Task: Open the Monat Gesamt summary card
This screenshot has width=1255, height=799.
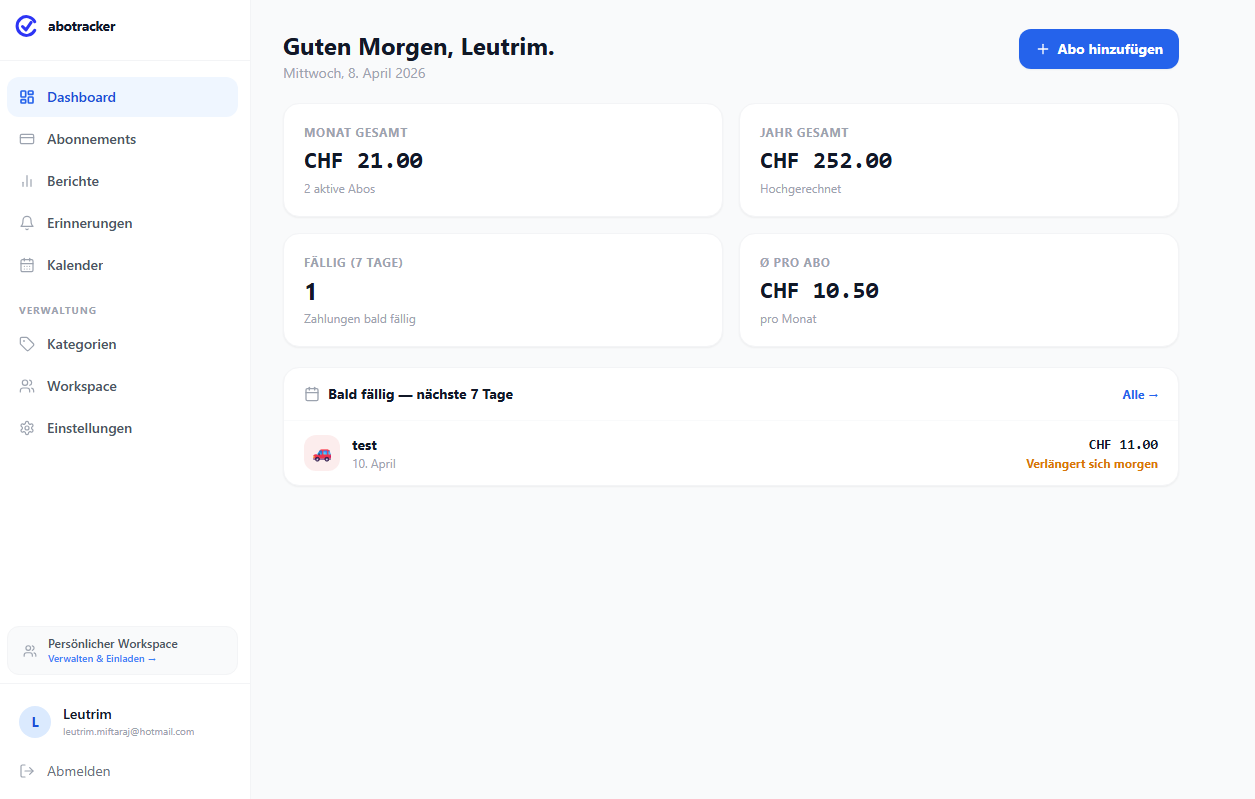Action: (x=502, y=160)
